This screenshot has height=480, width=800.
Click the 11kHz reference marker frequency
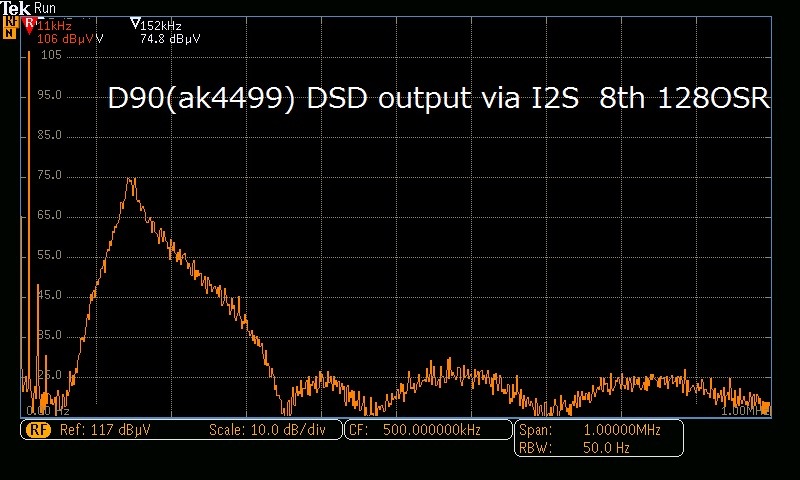tap(54, 26)
